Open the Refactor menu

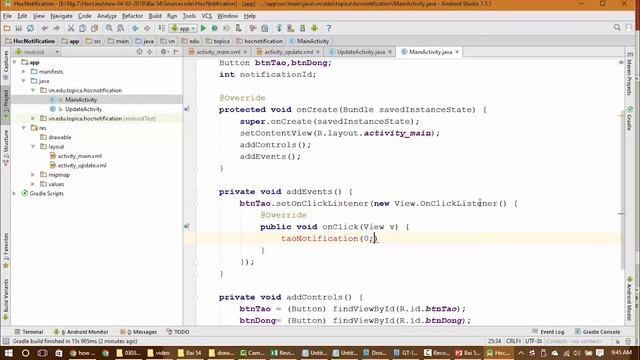(x=133, y=16)
